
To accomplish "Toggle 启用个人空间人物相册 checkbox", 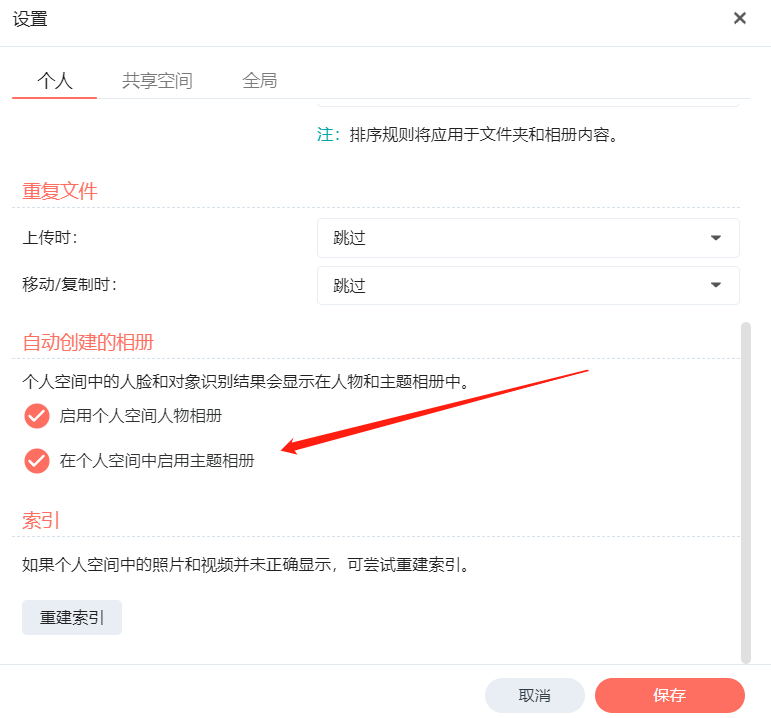I will pos(36,416).
